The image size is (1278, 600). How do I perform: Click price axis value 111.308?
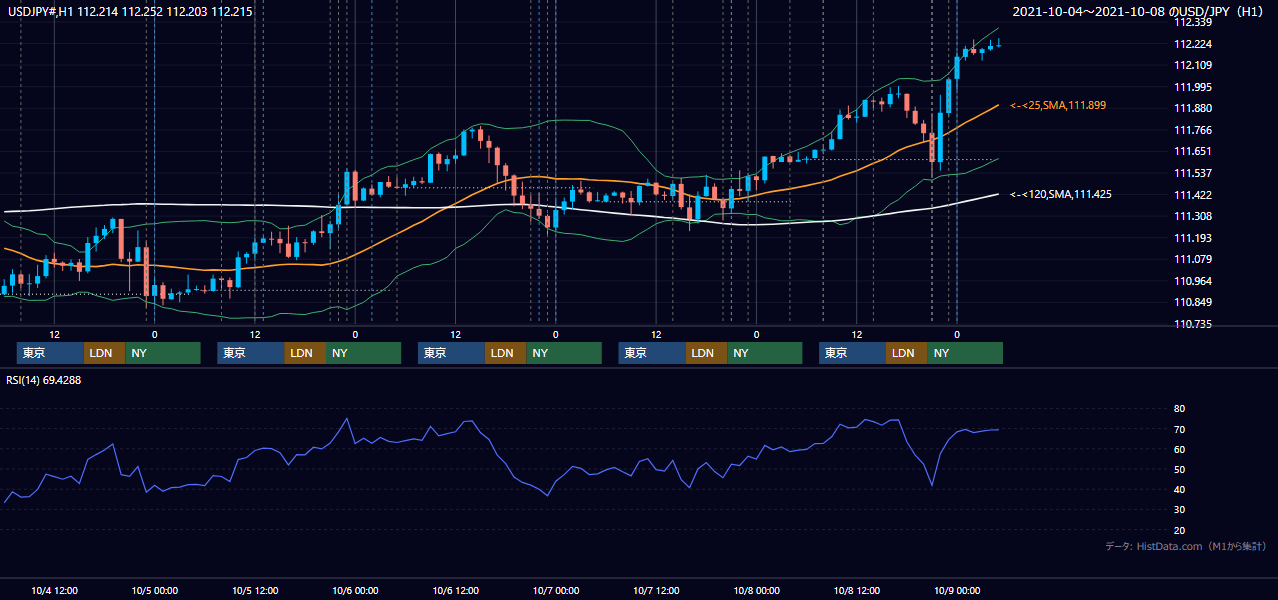1194,216
